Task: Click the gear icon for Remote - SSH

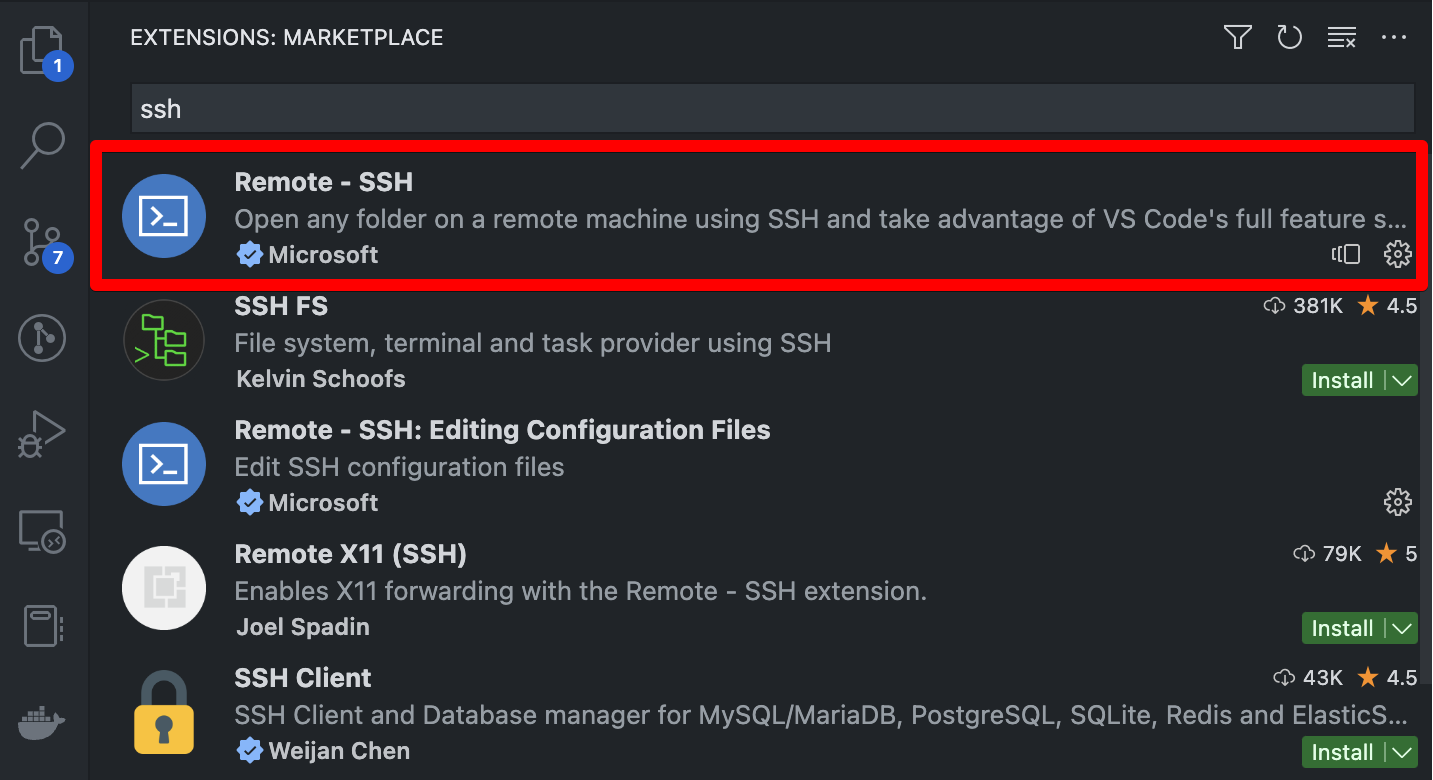Action: click(x=1397, y=255)
